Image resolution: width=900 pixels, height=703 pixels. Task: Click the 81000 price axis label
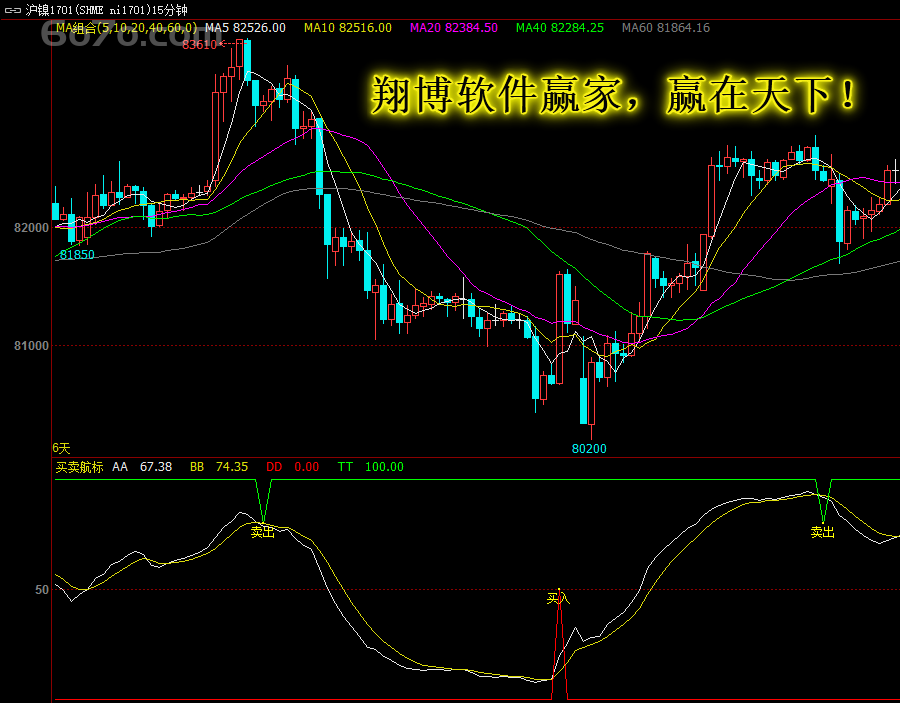coord(32,345)
